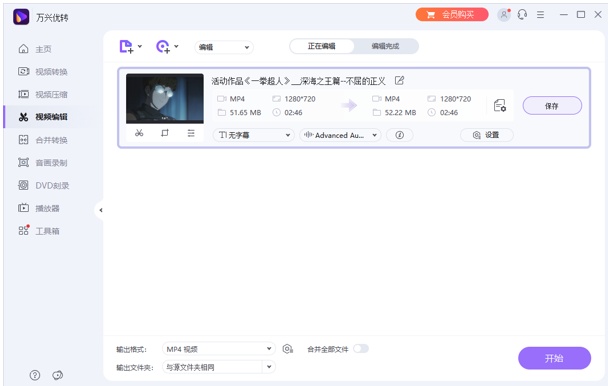
Task: Open the 输出格式 MP4 视频 dropdown
Action: (x=219, y=349)
